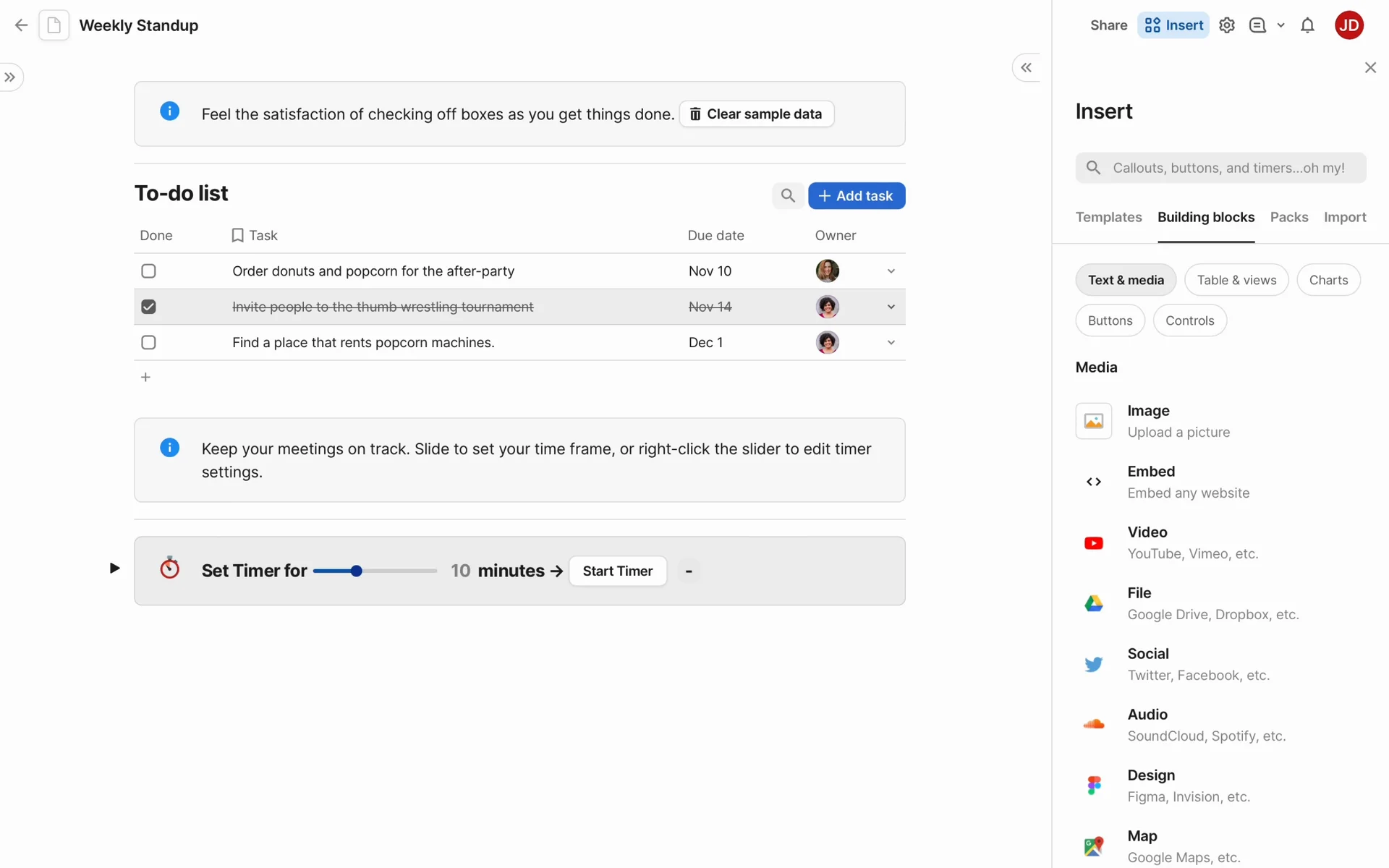Click the timer minutes slider handle
This screenshot has height=868, width=1389.
pyautogui.click(x=356, y=571)
